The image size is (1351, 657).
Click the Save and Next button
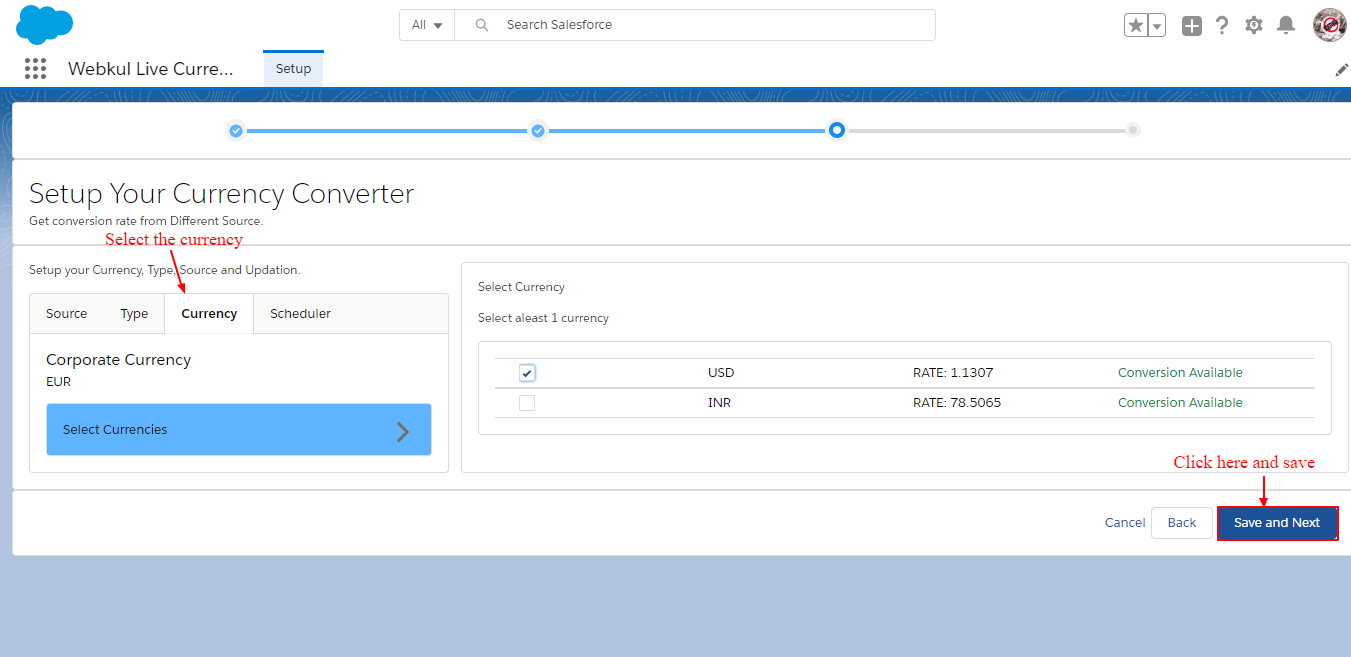tap(1277, 523)
